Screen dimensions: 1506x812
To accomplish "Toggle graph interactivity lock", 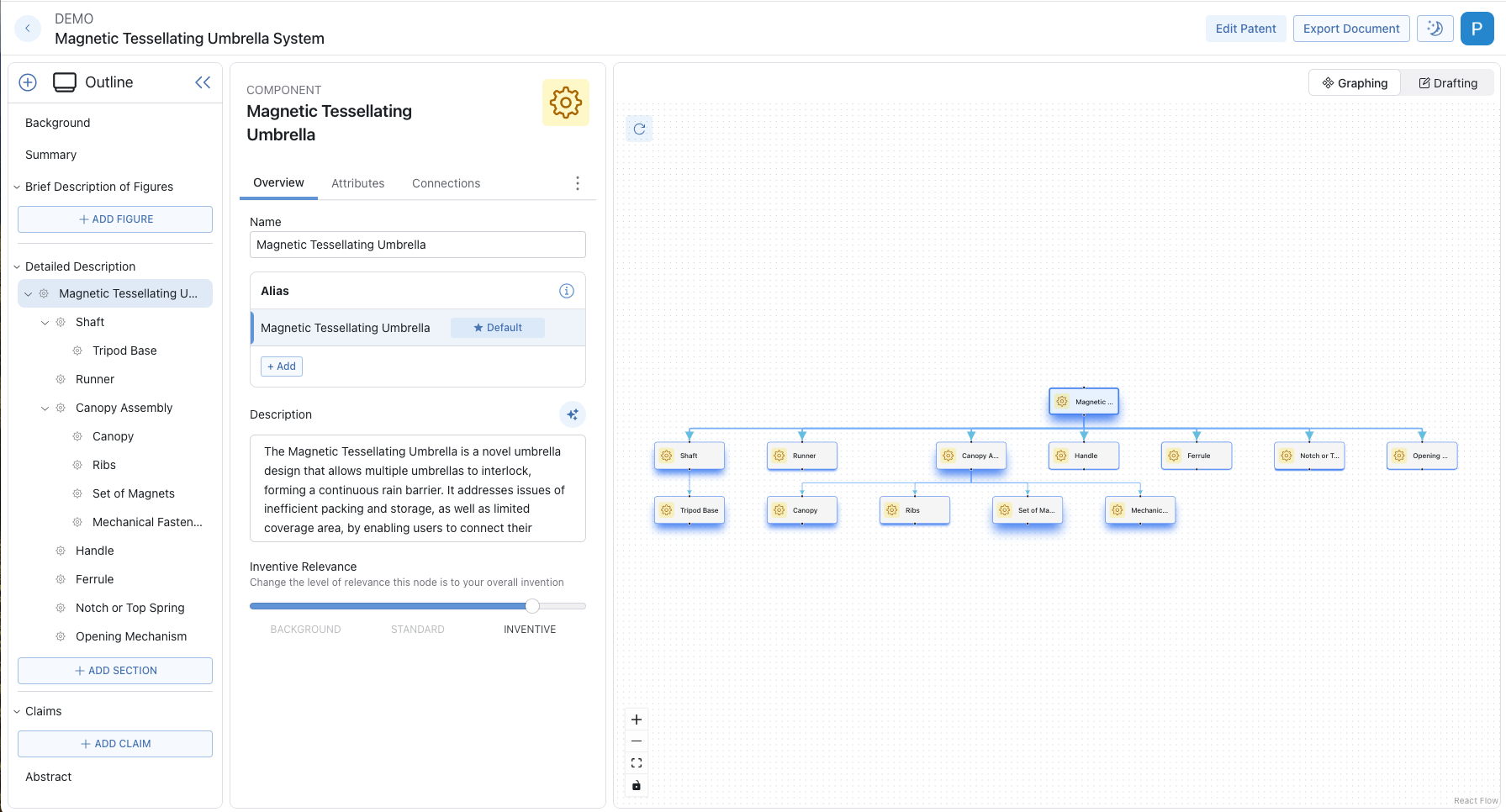I will coord(637,785).
